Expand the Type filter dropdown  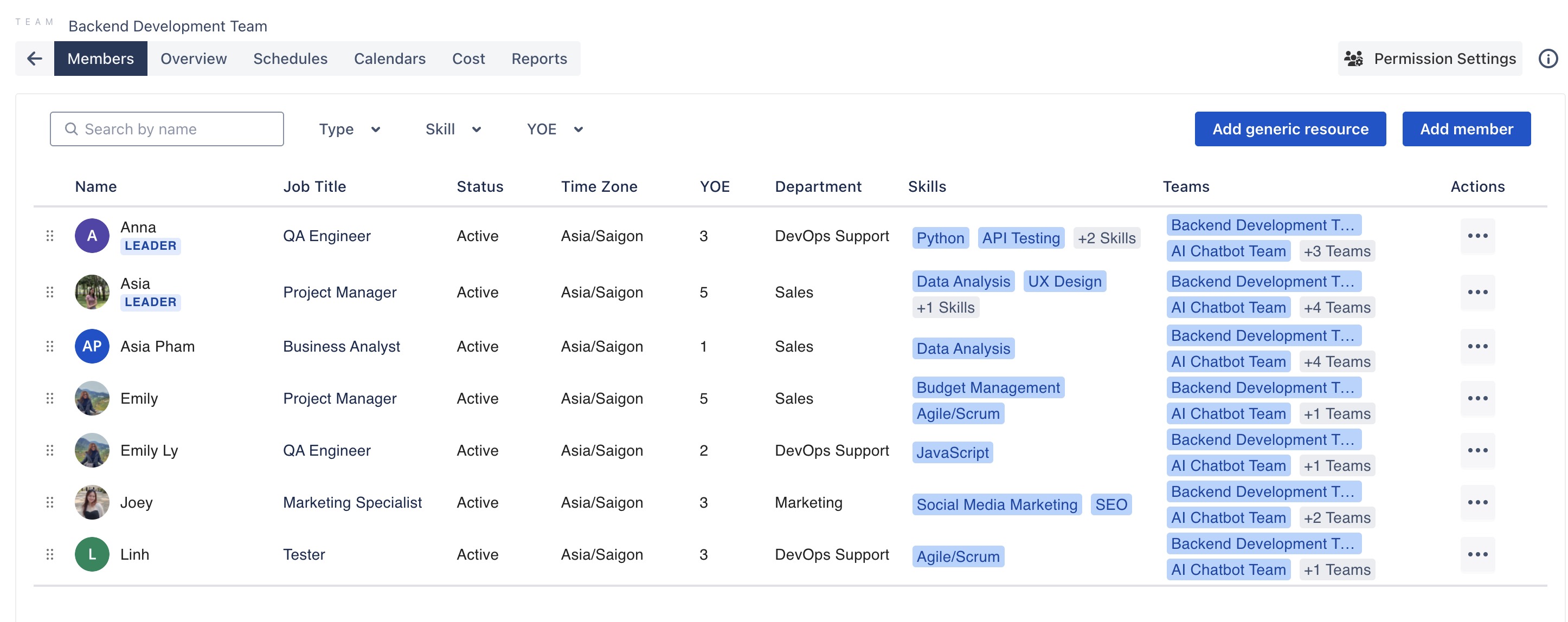[349, 129]
